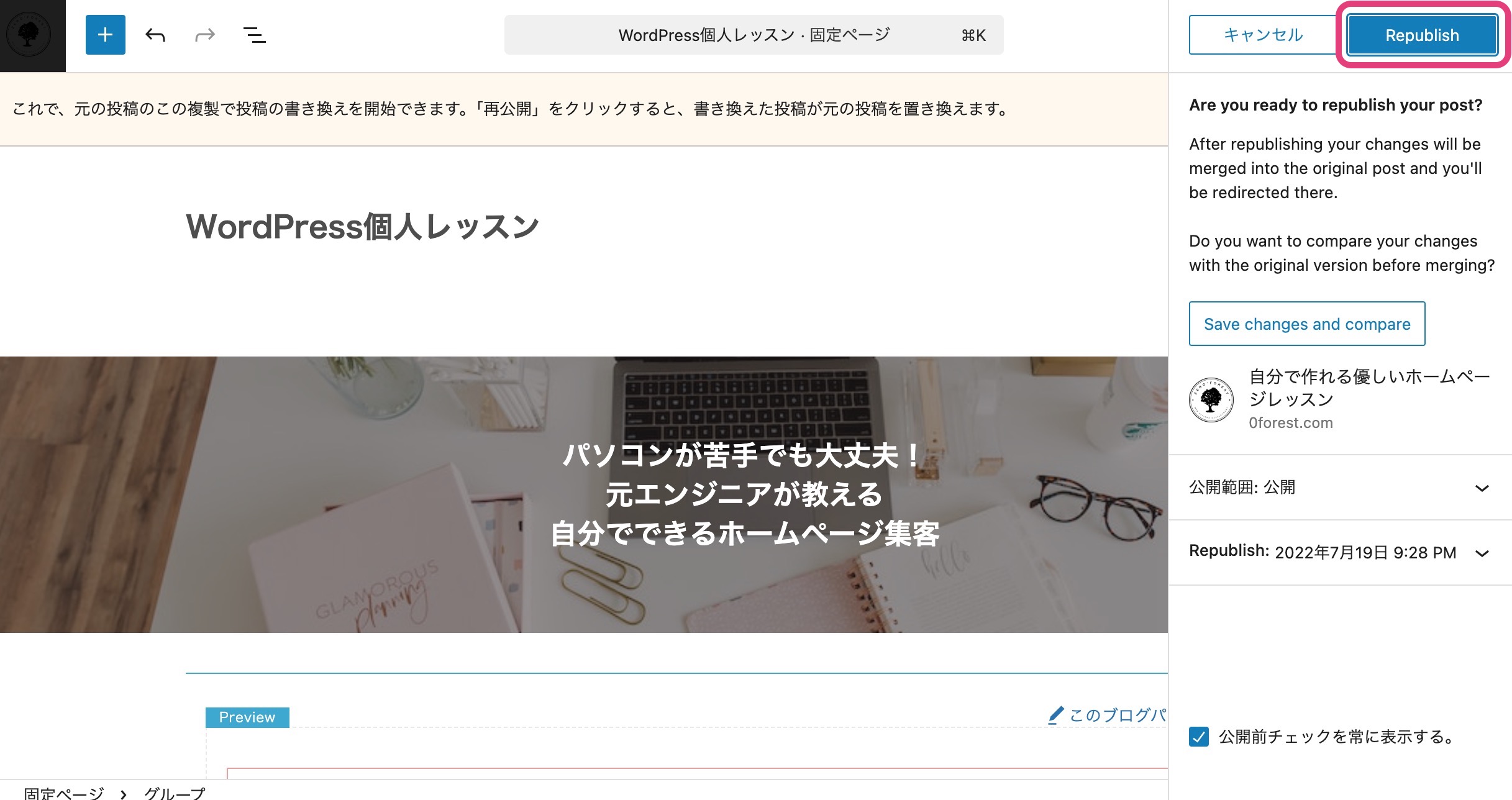The height and width of the screenshot is (800, 1512).
Task: Click the 0forest.com site address text
Action: coord(1291,422)
